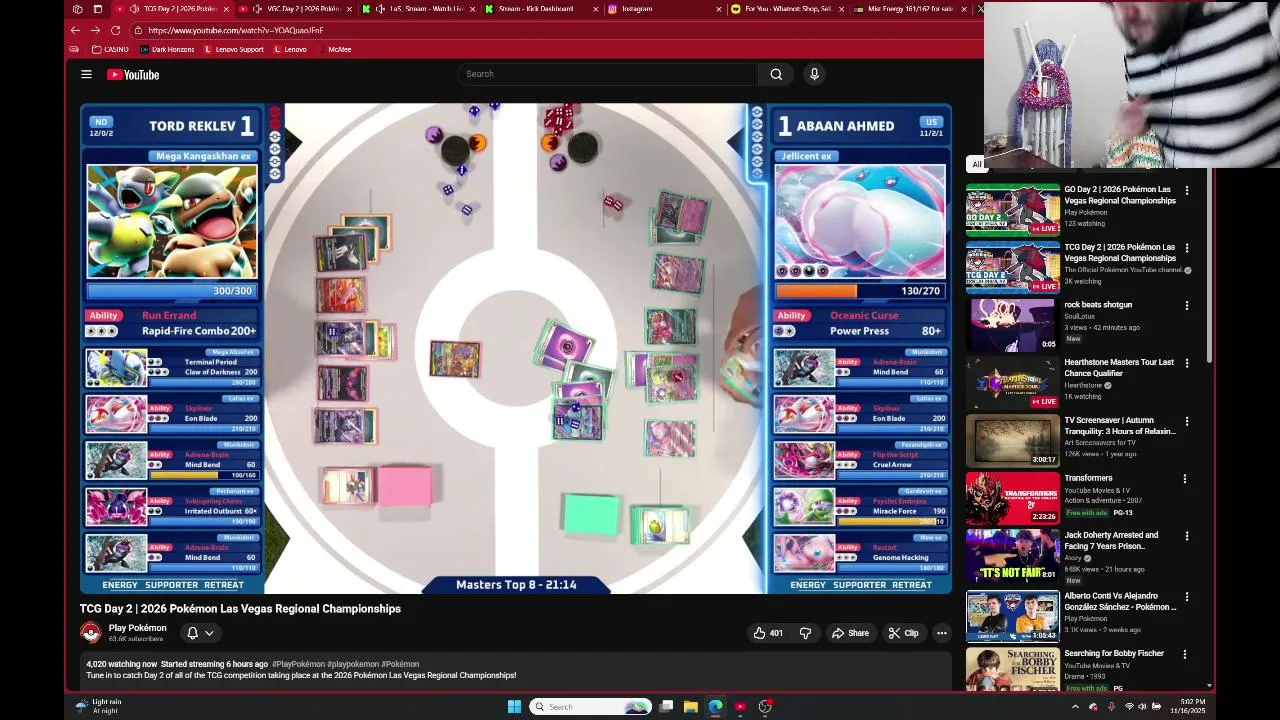1280x720 pixels.
Task: Open Jack Doherty Arrested video title
Action: 1111,541
